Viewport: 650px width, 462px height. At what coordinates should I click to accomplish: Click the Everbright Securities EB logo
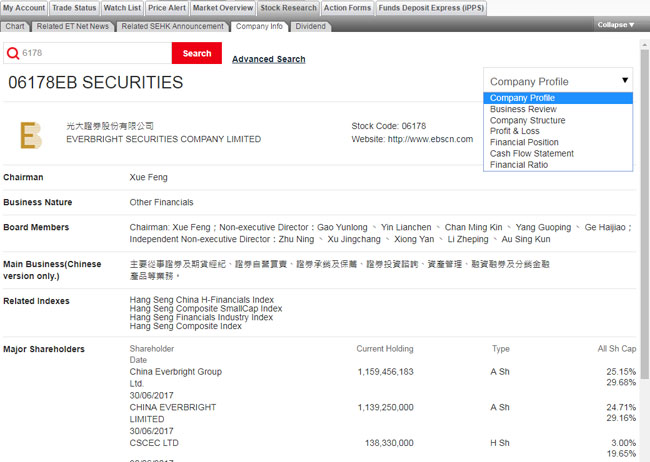tap(31, 135)
